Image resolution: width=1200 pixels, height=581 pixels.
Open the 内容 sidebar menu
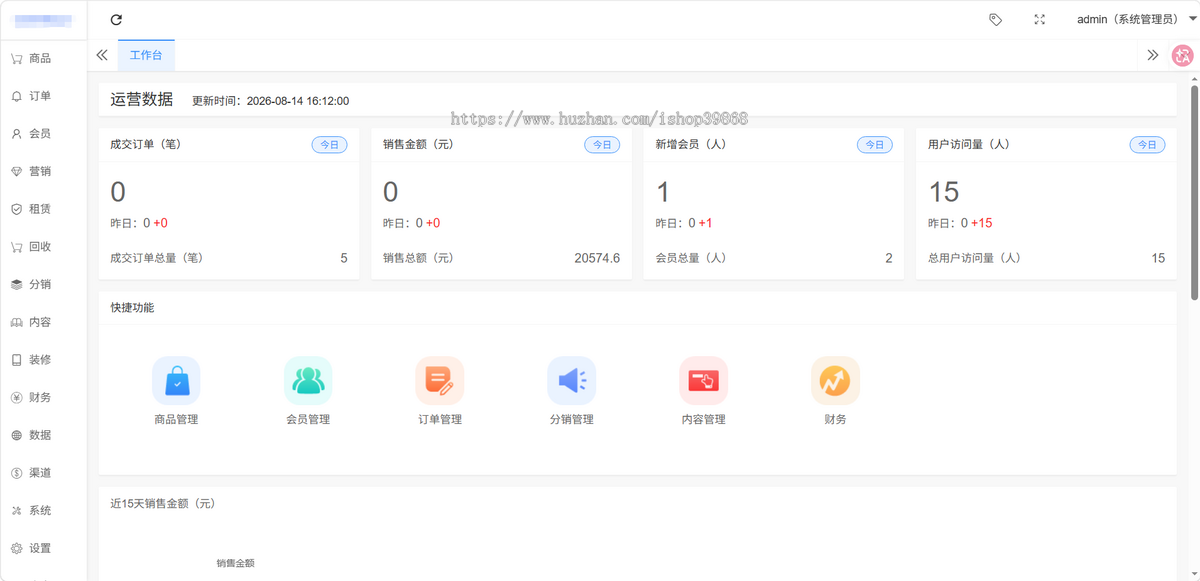[43, 322]
